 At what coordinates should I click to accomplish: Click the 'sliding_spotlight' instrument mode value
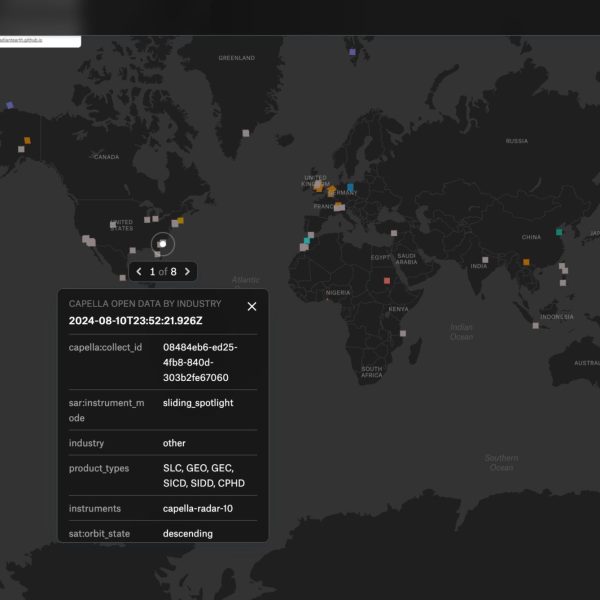coord(198,403)
